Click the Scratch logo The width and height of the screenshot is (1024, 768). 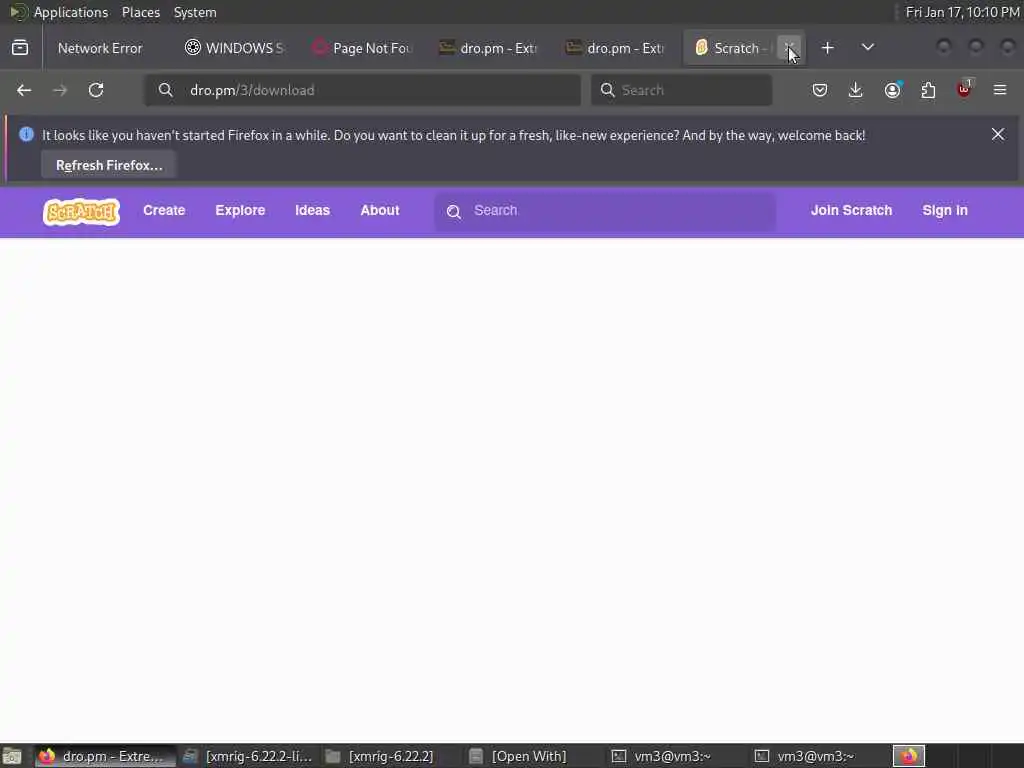[82, 212]
